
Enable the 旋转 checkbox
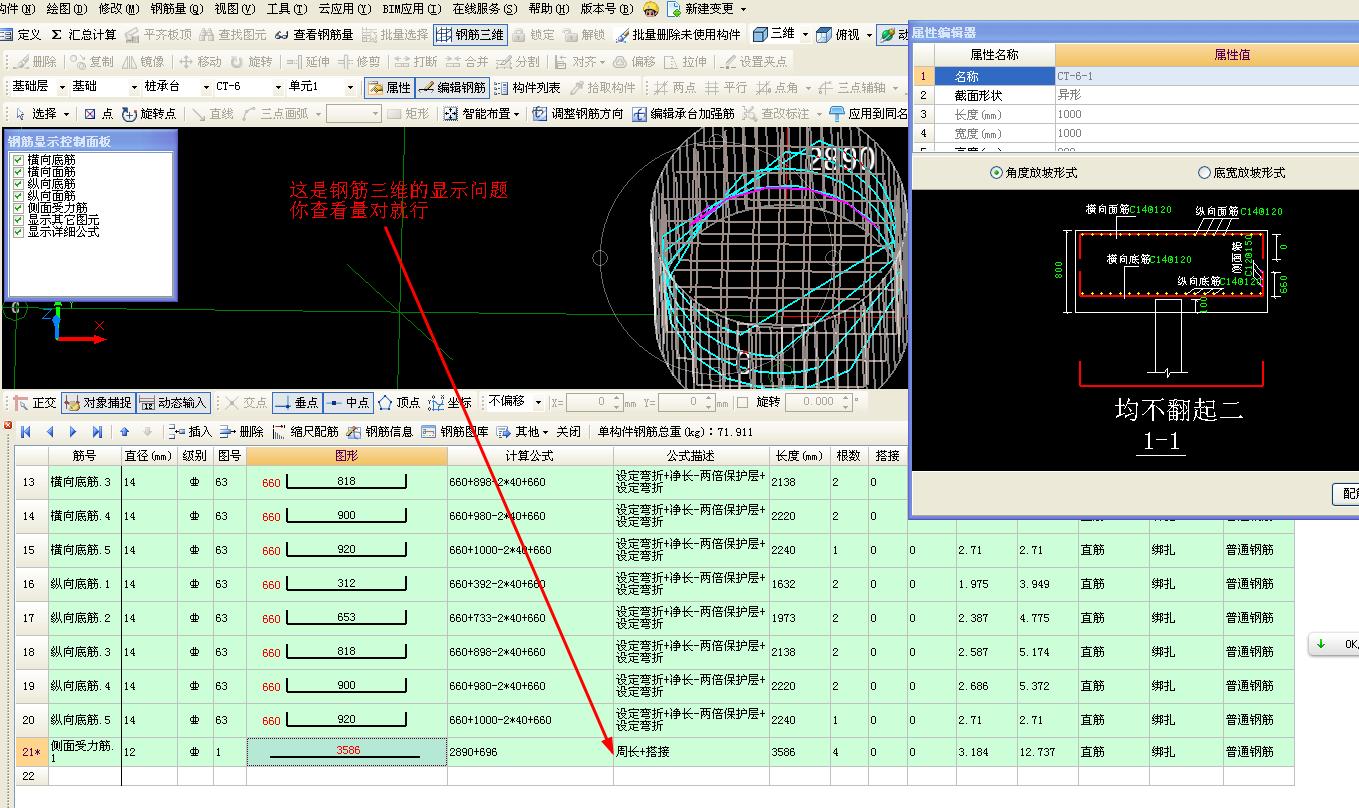pyautogui.click(x=742, y=402)
